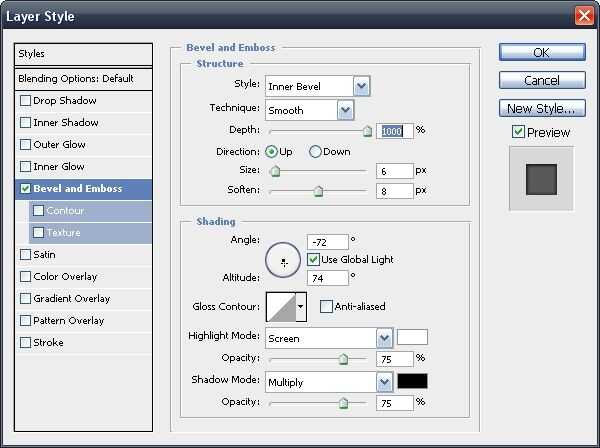The width and height of the screenshot is (600, 448).
Task: Select the Up direction radio button
Action: pyautogui.click(x=271, y=152)
